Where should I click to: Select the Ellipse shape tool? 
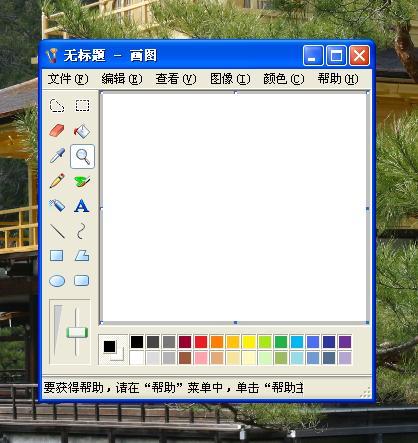coord(57,281)
